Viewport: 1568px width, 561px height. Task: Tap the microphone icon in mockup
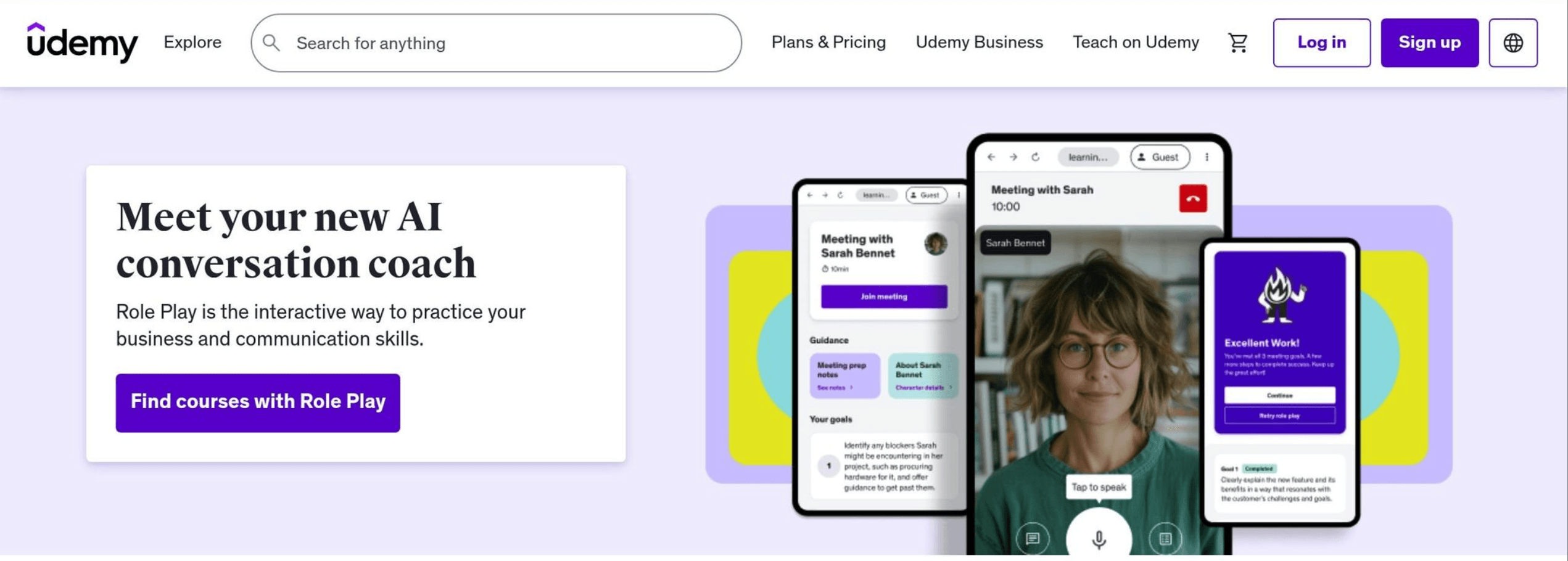1099,539
